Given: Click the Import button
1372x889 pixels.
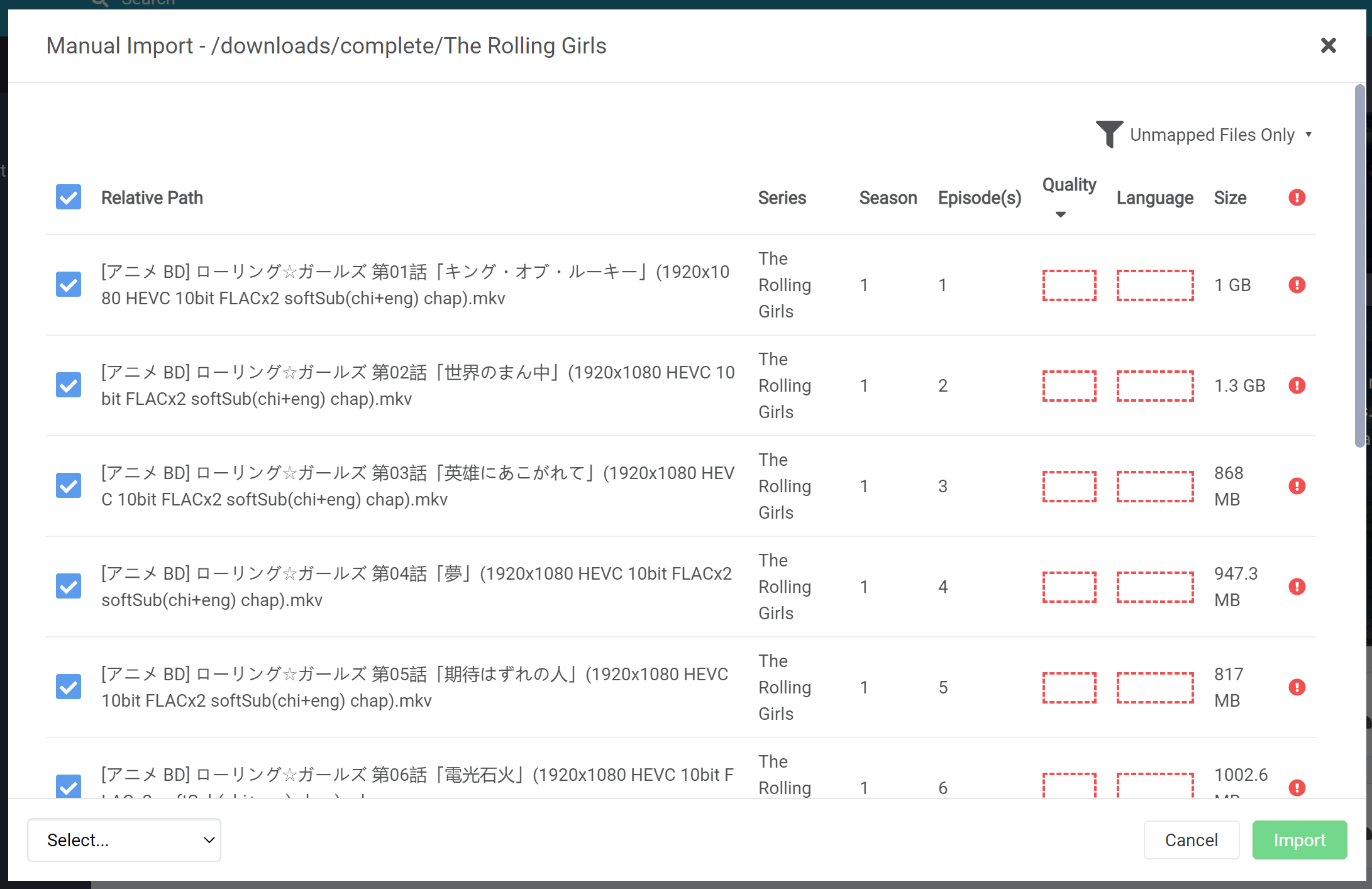Looking at the screenshot, I should click(x=1299, y=839).
